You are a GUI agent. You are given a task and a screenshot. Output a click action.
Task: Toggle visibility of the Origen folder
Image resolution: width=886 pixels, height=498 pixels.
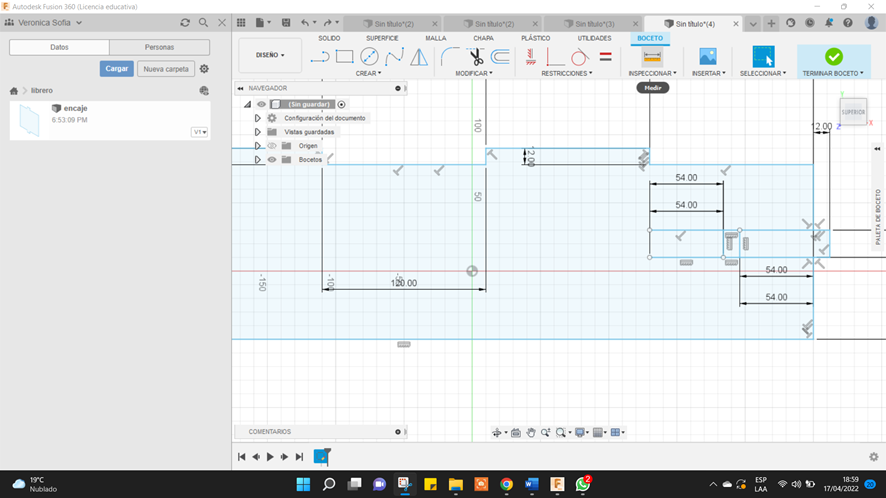272,146
